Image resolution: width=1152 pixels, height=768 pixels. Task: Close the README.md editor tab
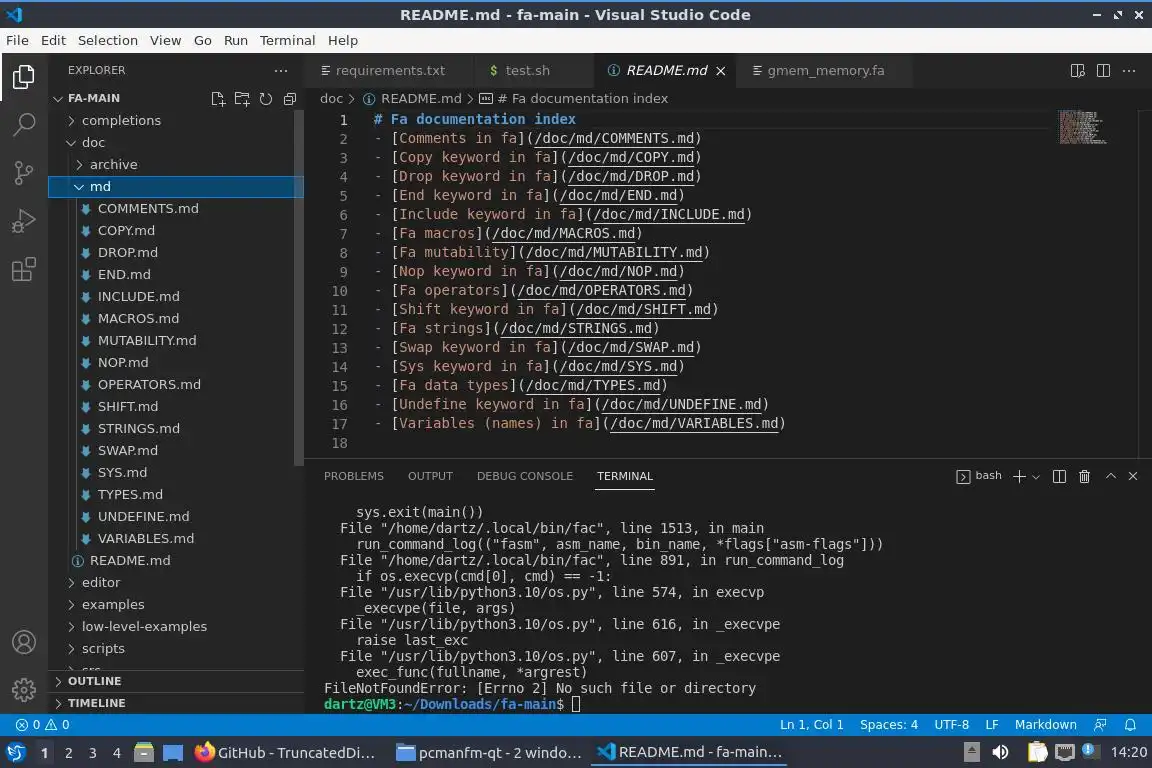721,71
